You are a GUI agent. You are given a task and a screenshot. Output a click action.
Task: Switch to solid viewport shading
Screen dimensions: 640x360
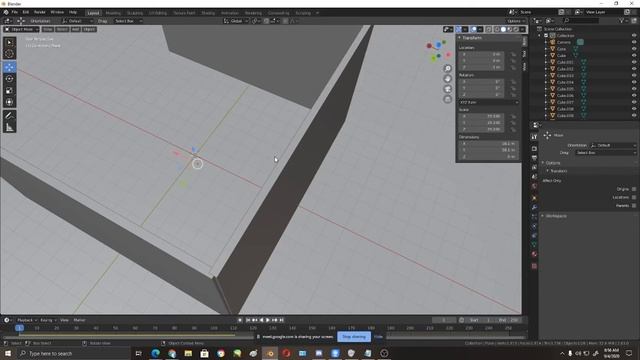[503, 29]
